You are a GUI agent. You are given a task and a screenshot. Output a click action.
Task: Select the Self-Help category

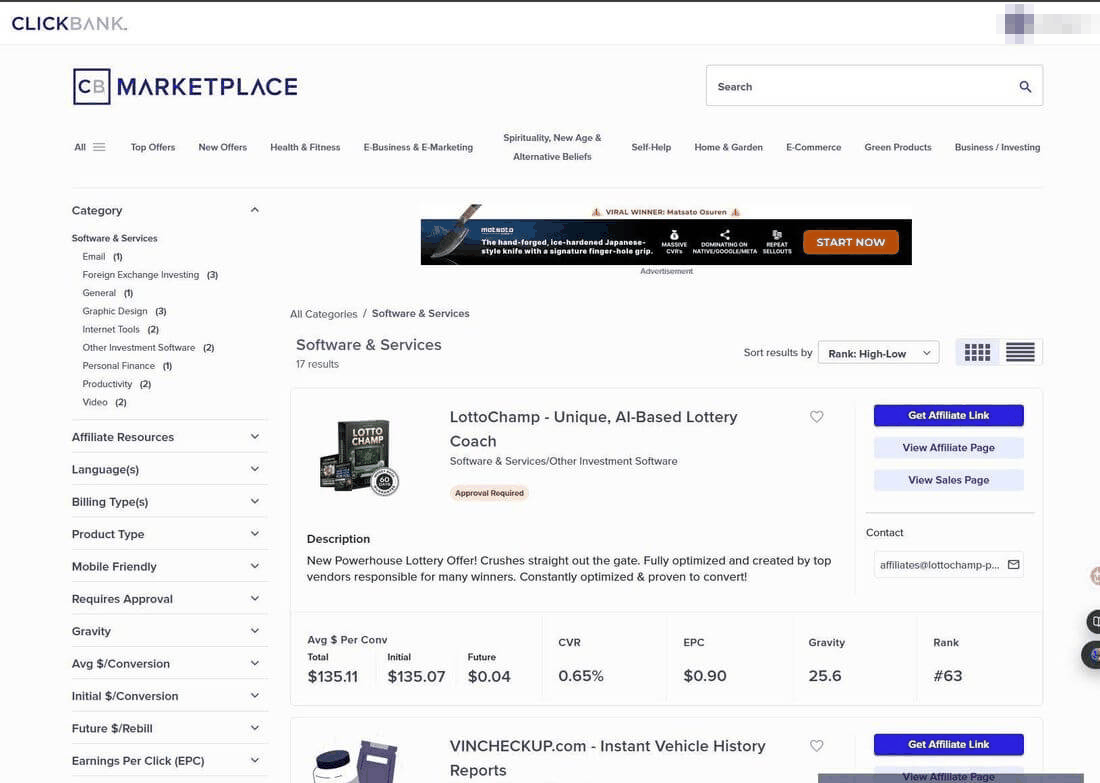(x=651, y=147)
